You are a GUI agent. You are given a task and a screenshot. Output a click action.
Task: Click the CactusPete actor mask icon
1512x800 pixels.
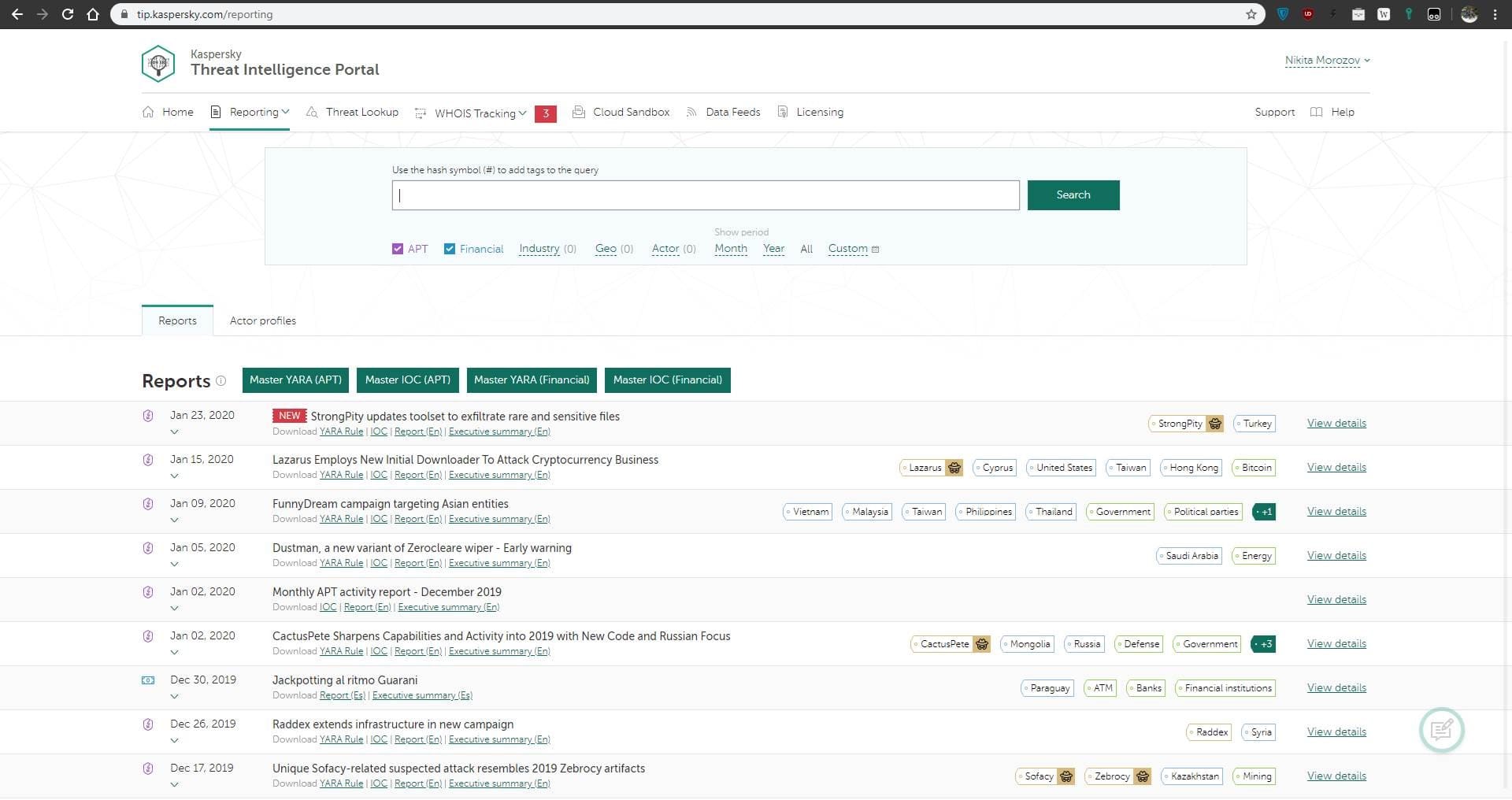tap(982, 644)
